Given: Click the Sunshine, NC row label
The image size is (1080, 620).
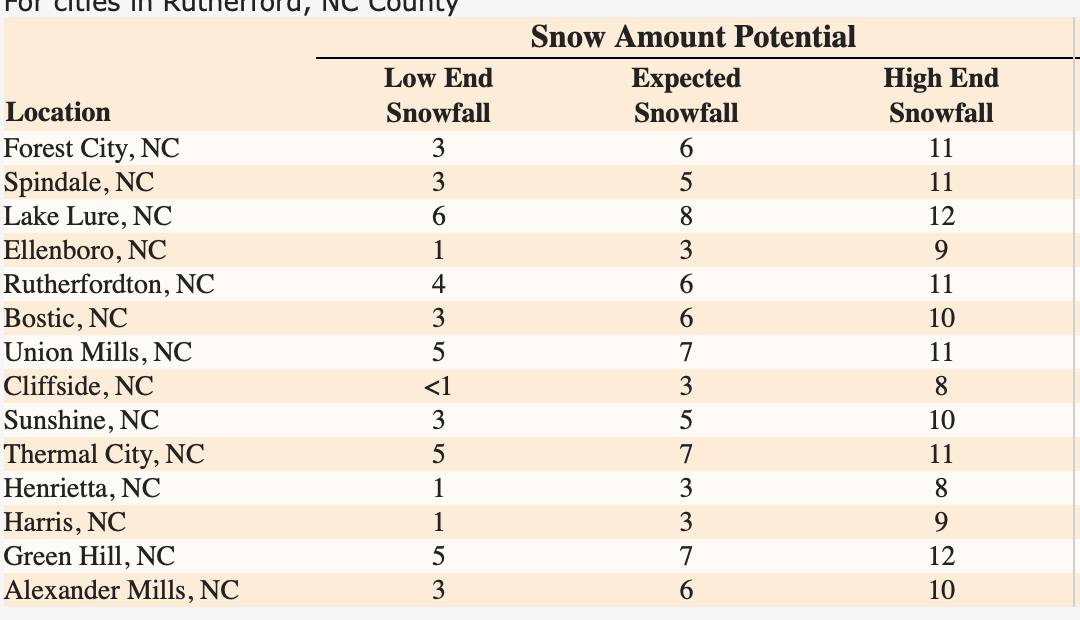Looking at the screenshot, I should pyautogui.click(x=81, y=421).
